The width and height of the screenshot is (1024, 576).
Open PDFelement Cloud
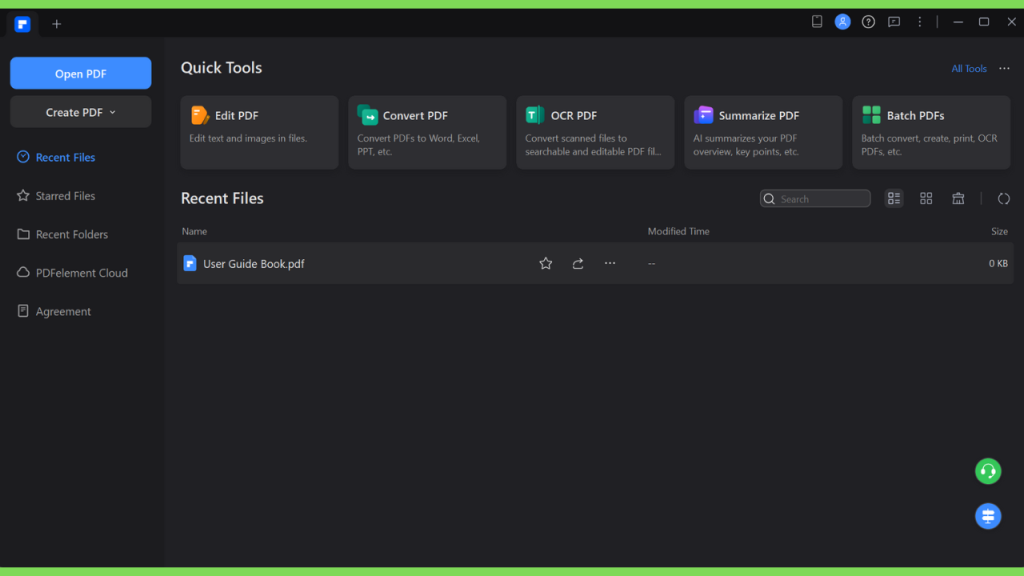[x=72, y=273]
